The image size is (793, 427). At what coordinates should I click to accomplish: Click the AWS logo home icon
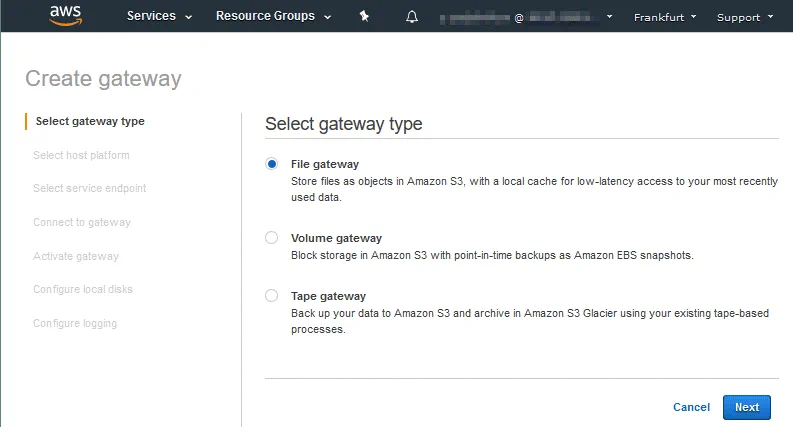(63, 15)
